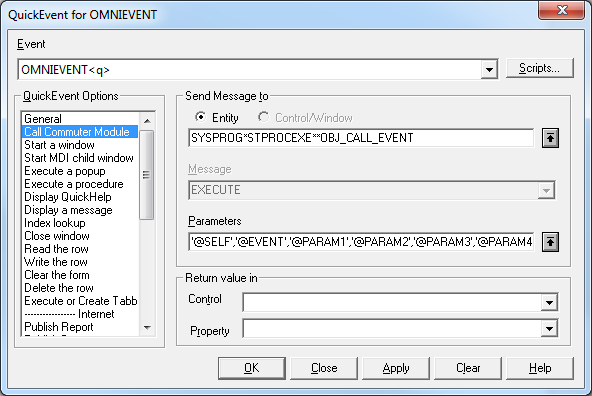The width and height of the screenshot is (592, 396).
Task: Open the Event dropdown list
Action: click(x=489, y=69)
